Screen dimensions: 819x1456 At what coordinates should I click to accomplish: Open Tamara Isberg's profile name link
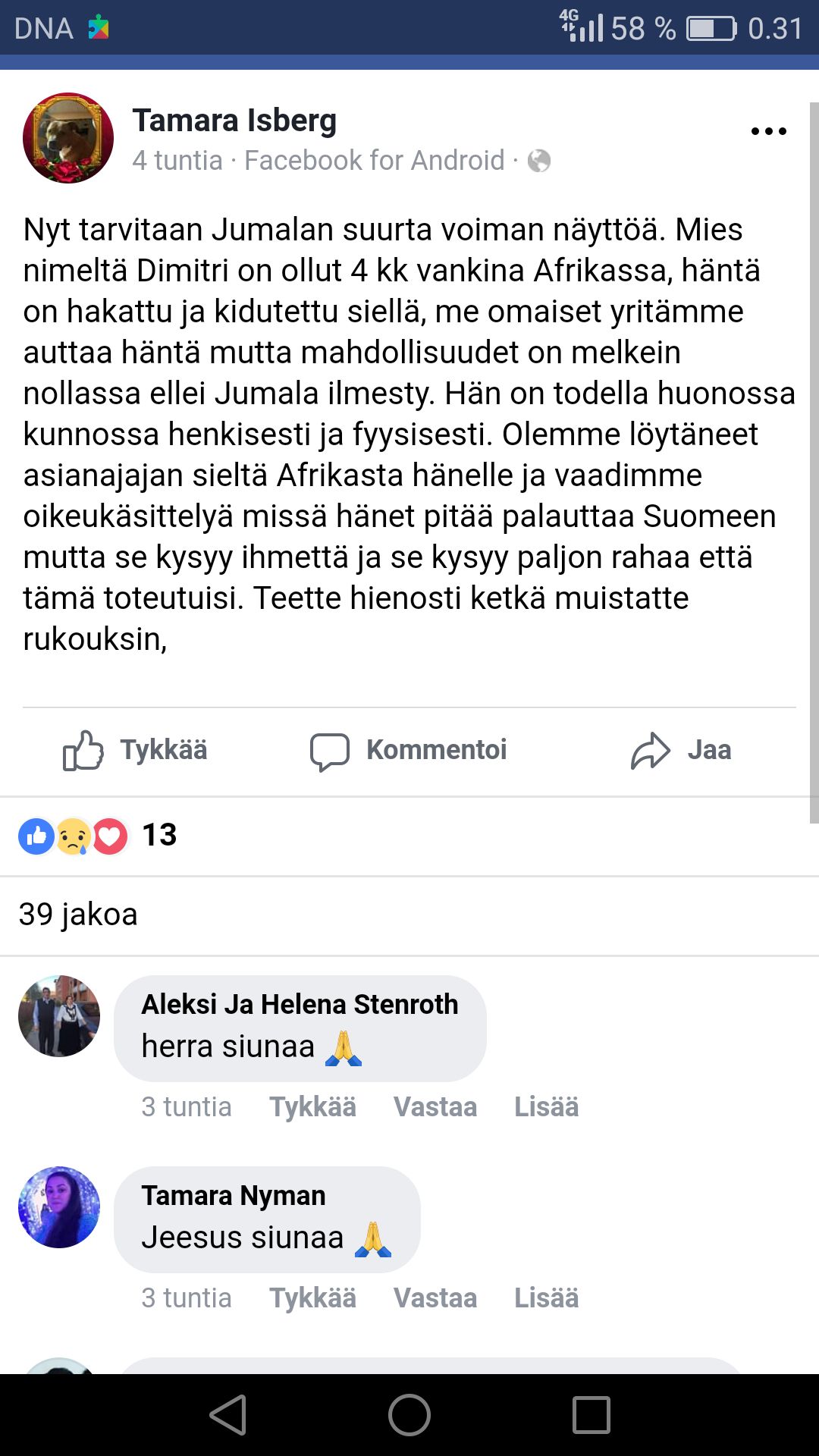tap(234, 121)
